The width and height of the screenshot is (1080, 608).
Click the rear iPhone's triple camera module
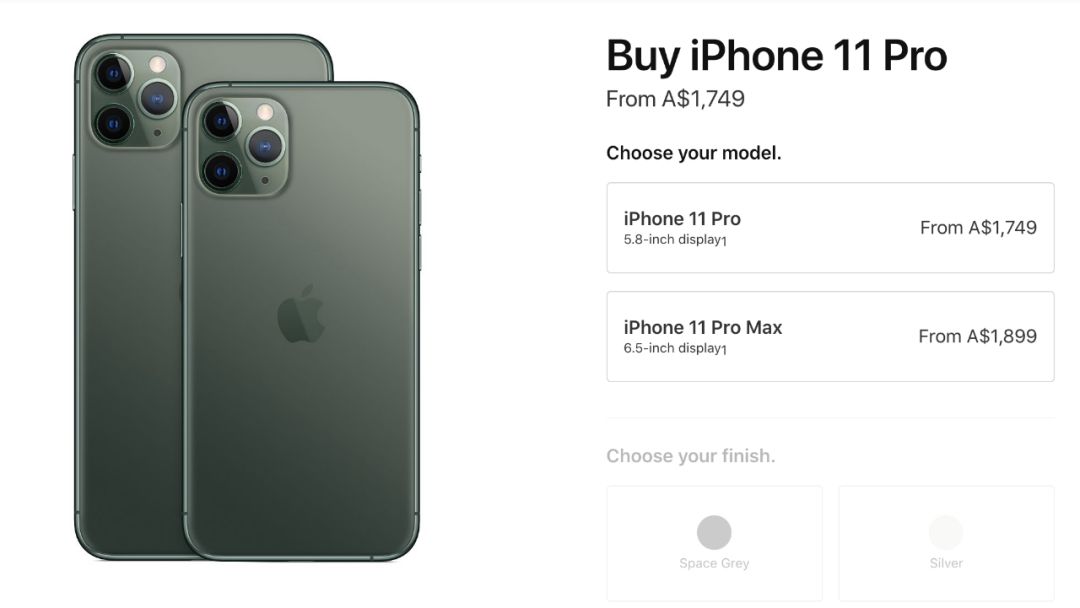pos(135,98)
